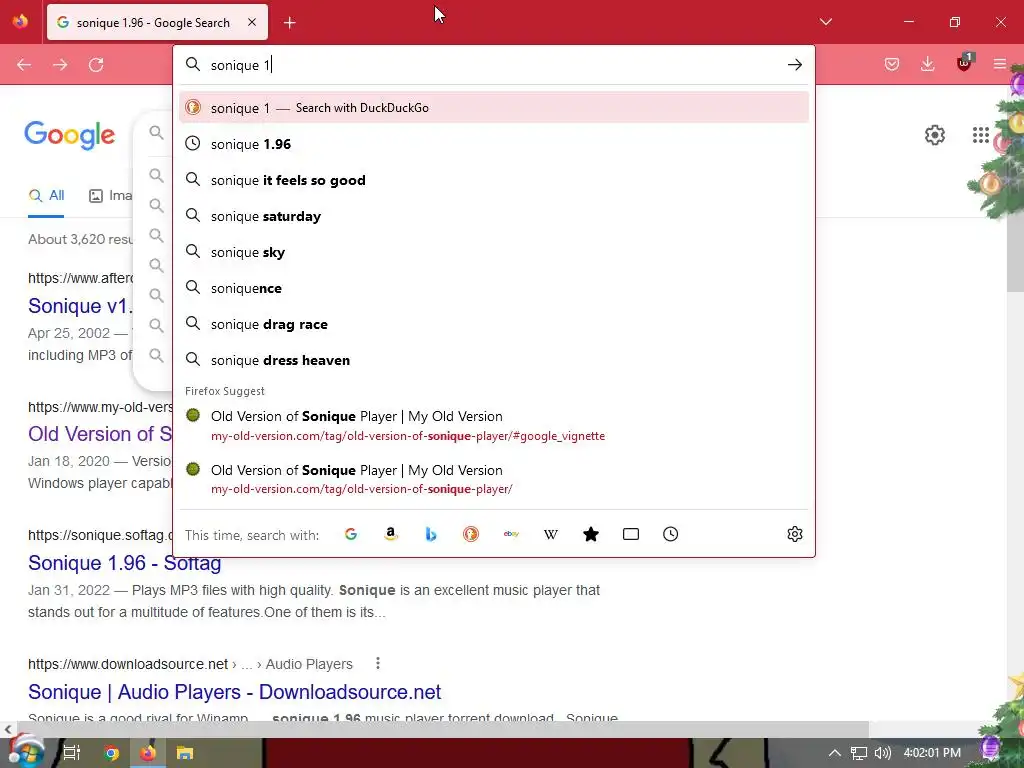Choose the 'sonique sky' suggestion
This screenshot has width=1024, height=768.
(494, 252)
